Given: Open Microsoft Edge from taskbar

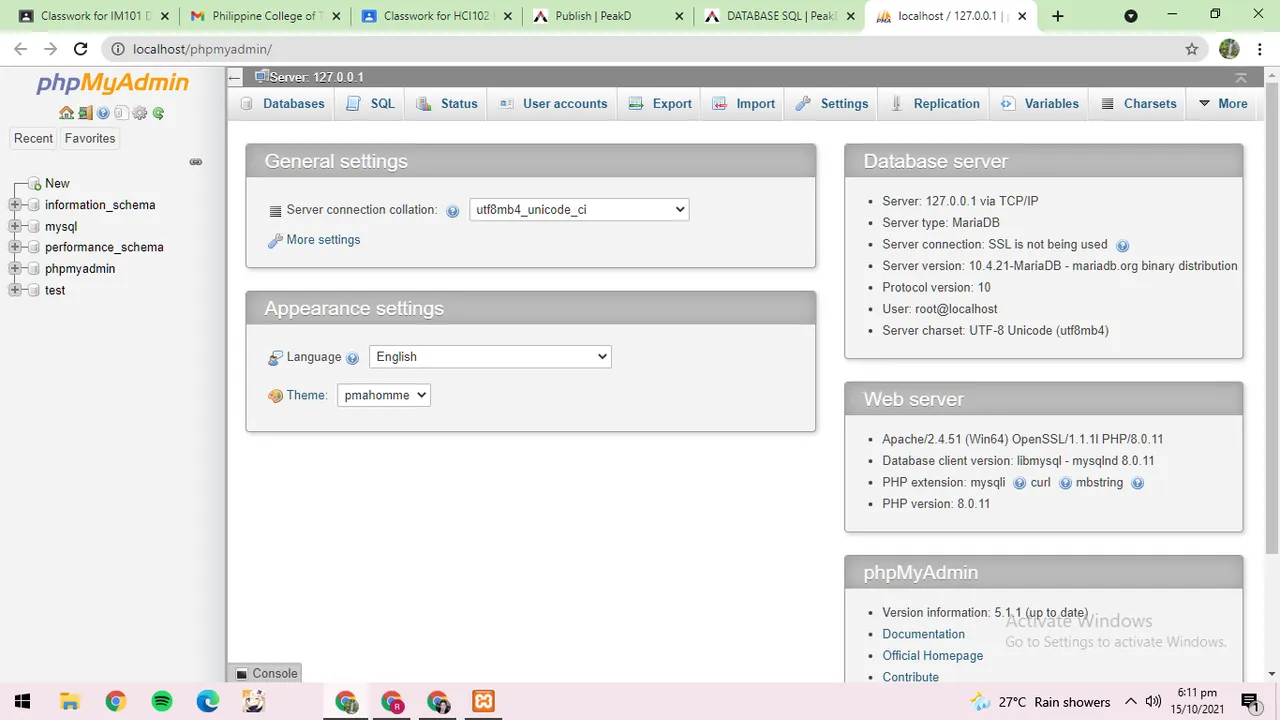Looking at the screenshot, I should [x=208, y=702].
